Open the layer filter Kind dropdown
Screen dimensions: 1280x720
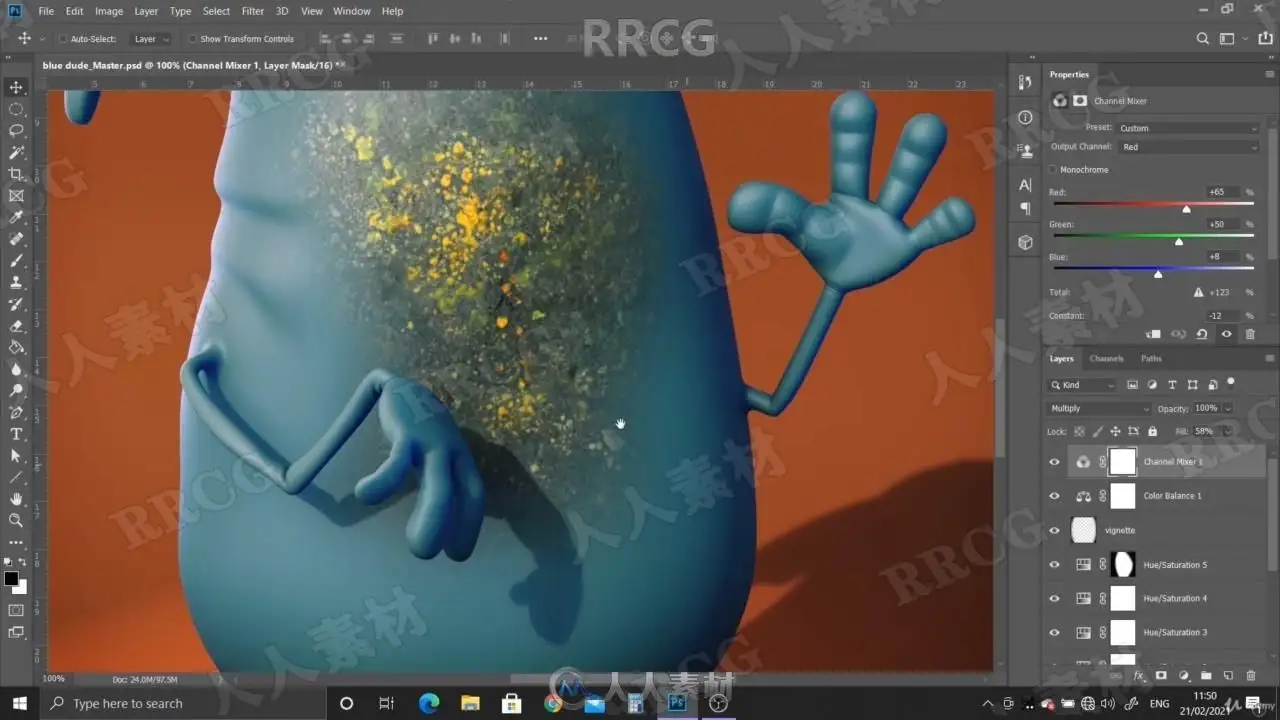[x=1082, y=385]
